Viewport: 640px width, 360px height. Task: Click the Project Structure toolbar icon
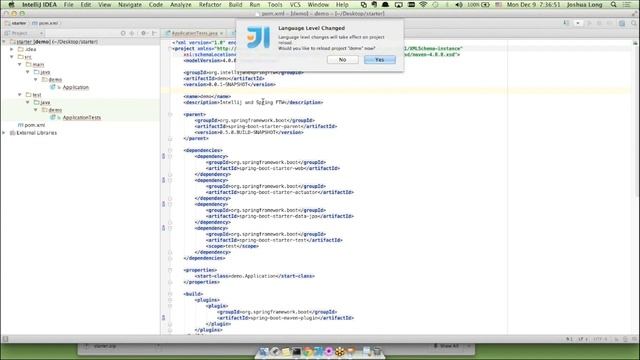point(622,23)
